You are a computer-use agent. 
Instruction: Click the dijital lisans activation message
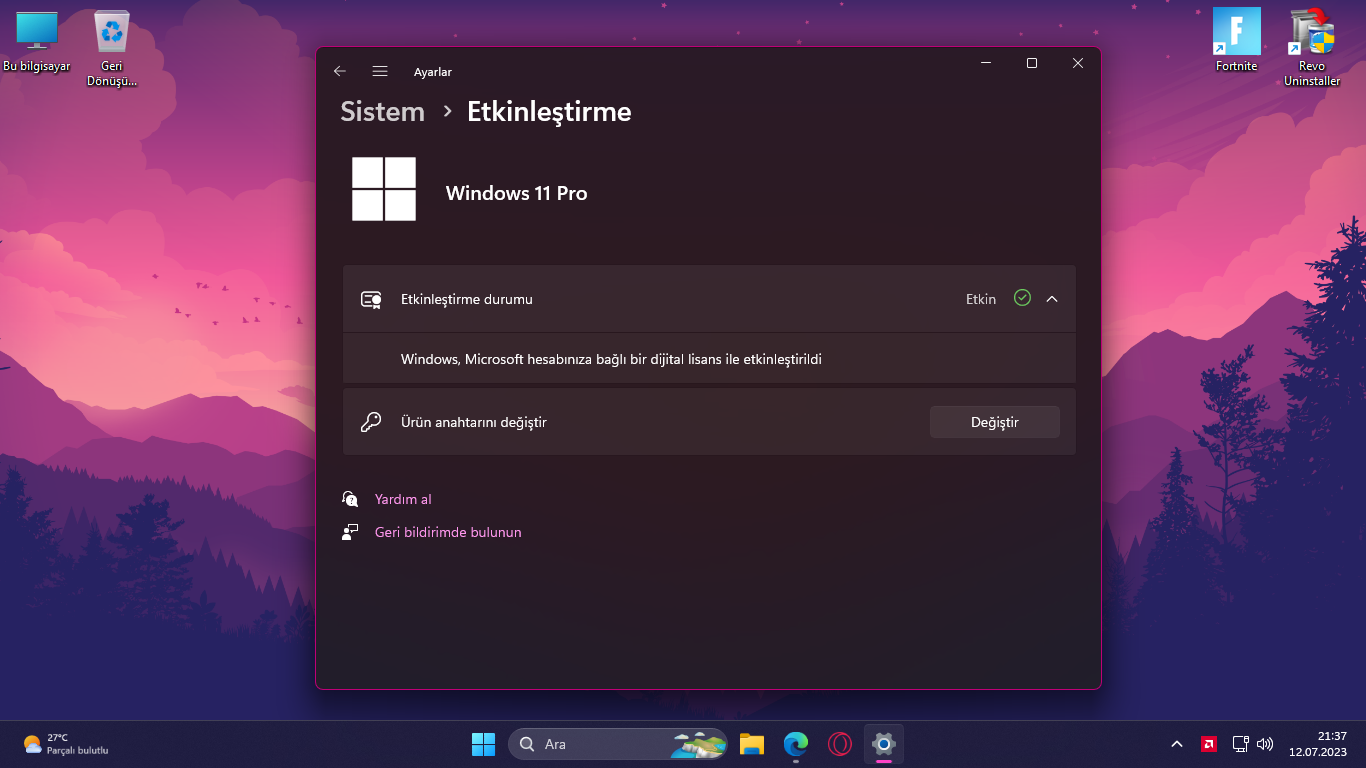pyautogui.click(x=611, y=359)
